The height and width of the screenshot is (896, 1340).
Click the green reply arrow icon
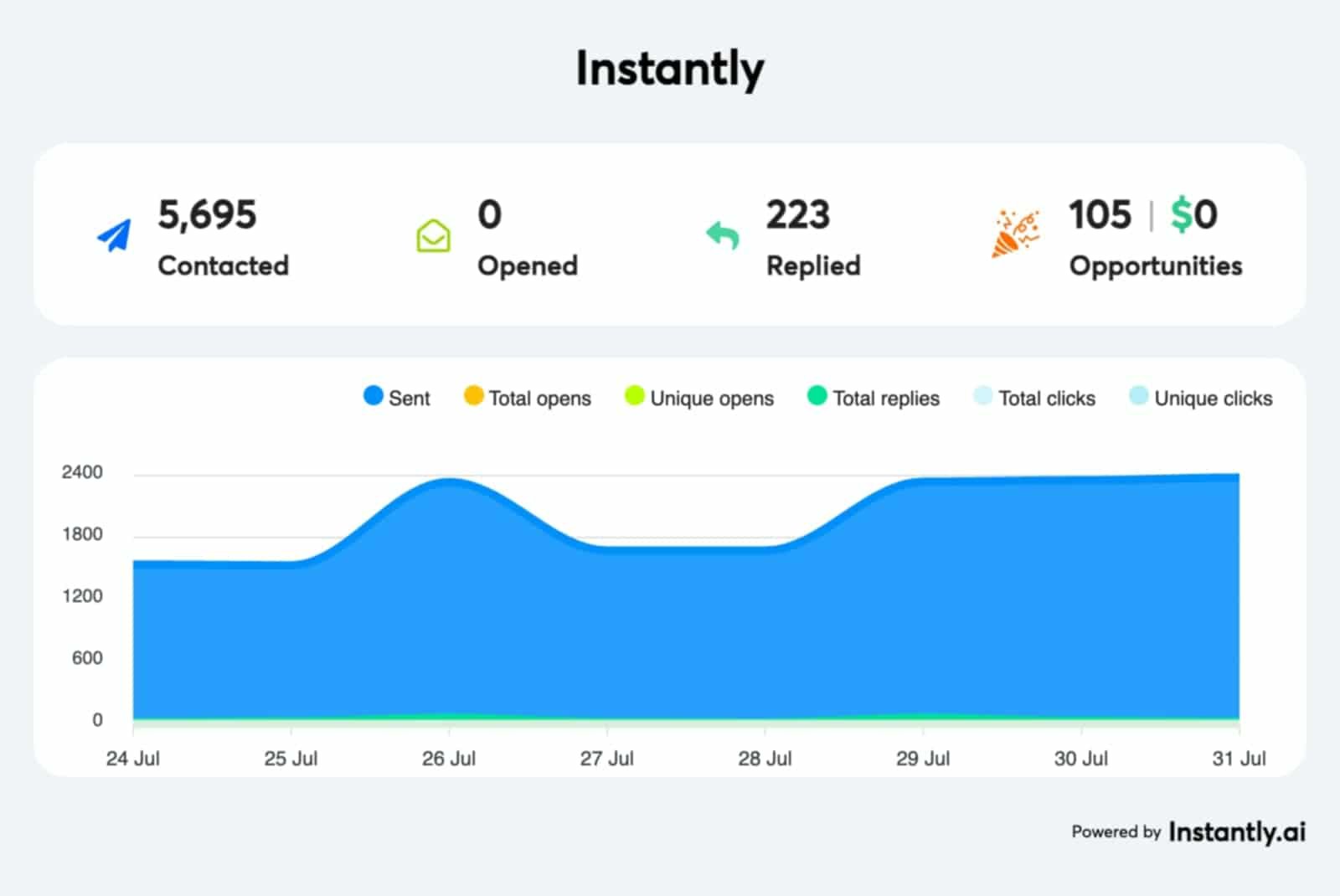click(x=722, y=235)
